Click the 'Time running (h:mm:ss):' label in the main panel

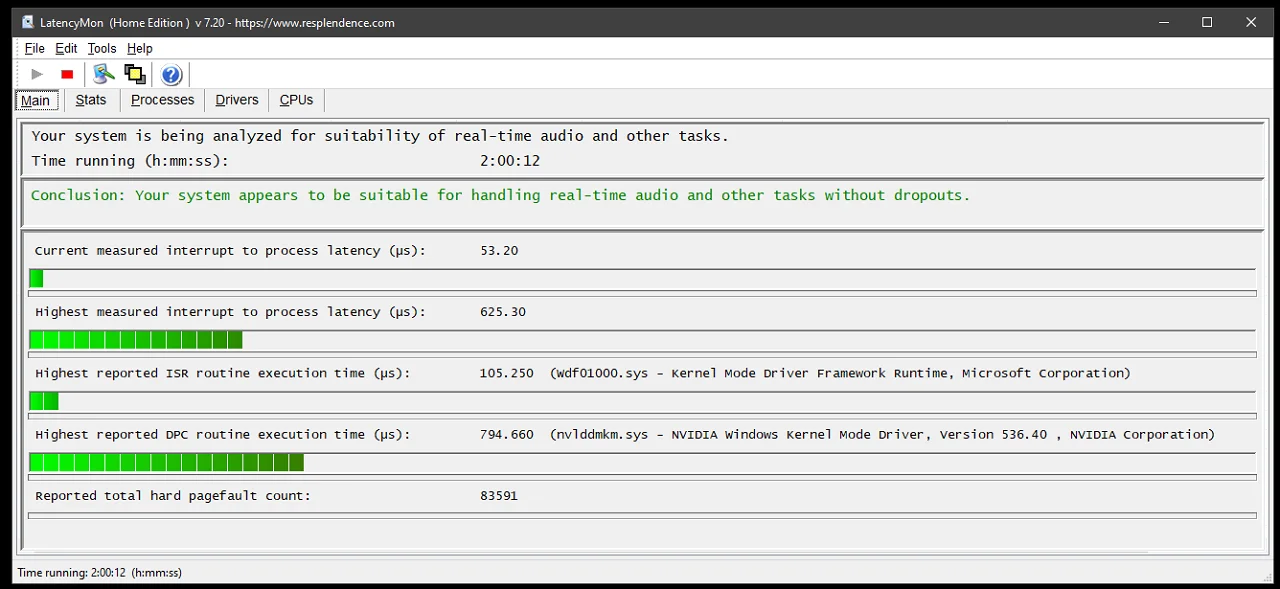[130, 161]
